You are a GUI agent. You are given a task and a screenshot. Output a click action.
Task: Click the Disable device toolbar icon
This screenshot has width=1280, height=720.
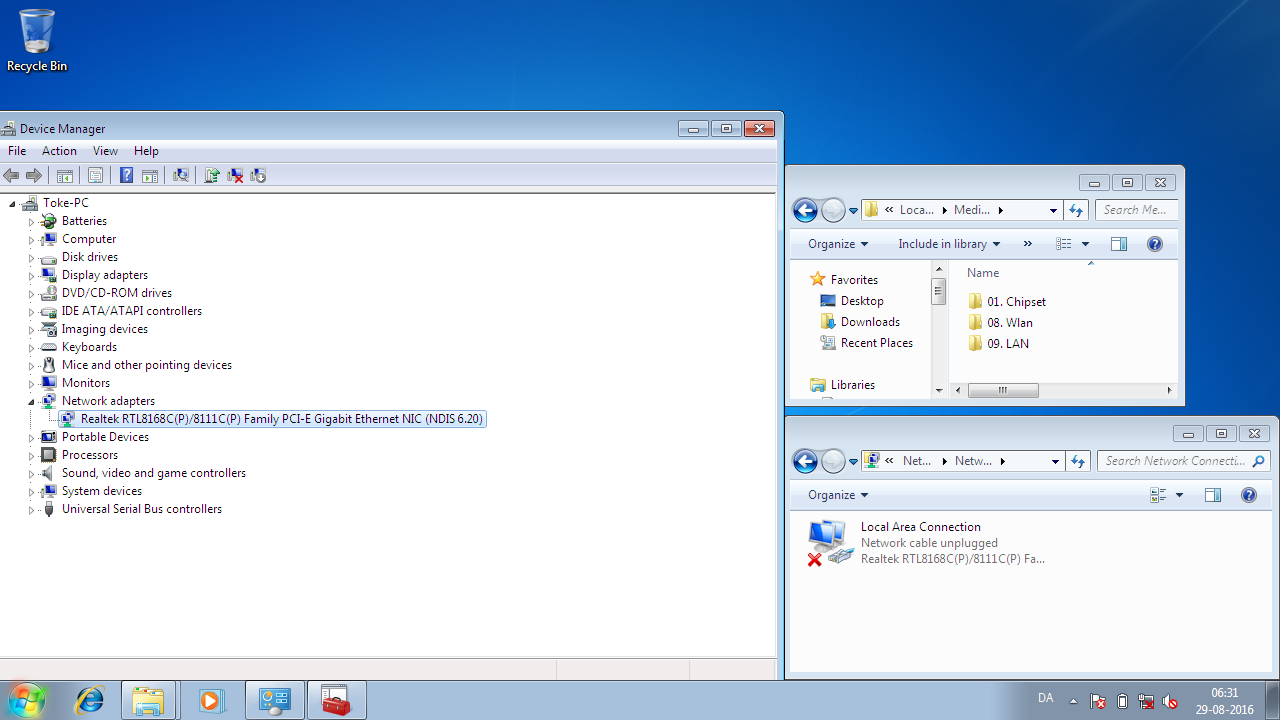tap(258, 175)
